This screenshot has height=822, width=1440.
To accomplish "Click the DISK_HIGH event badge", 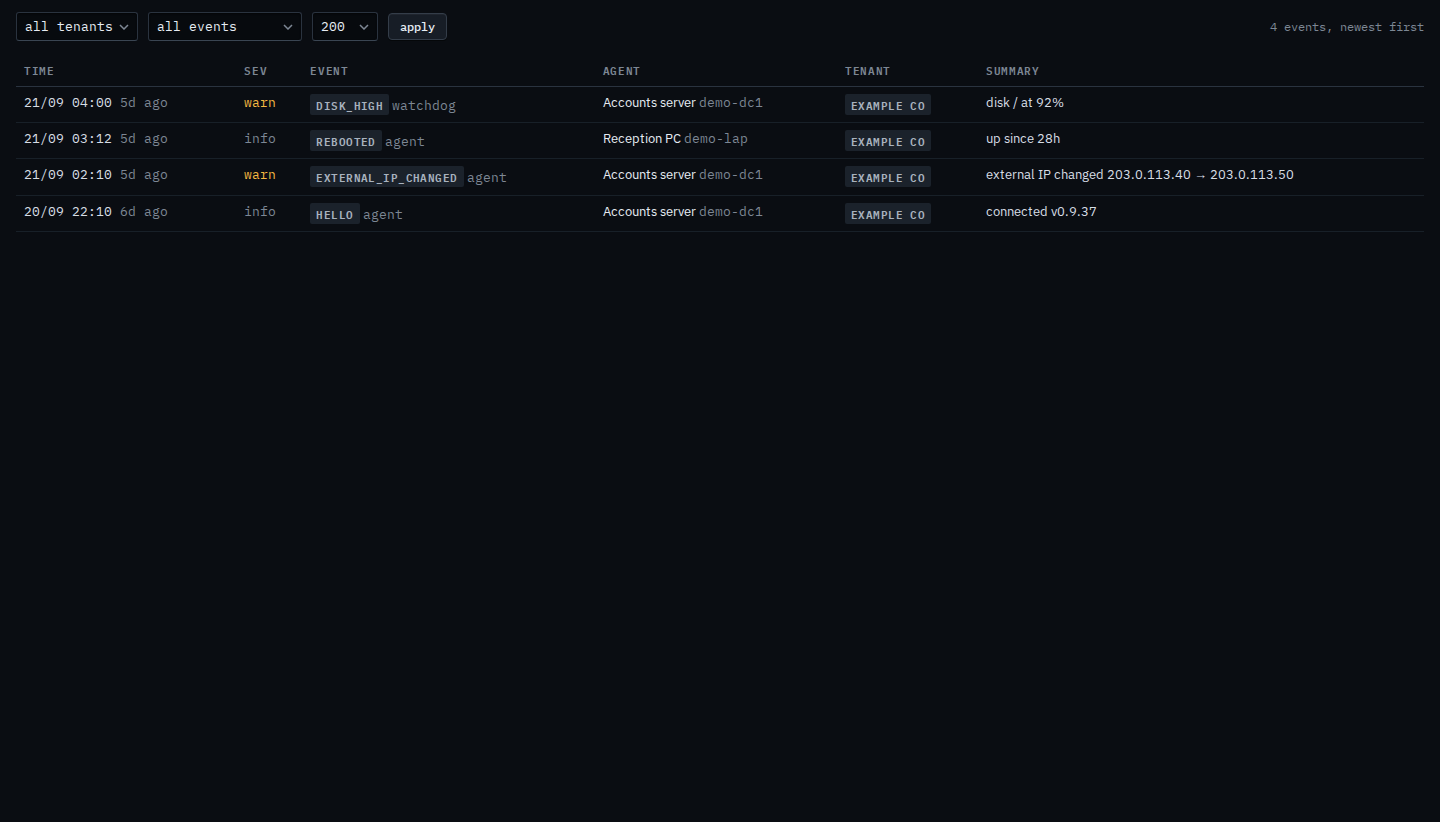I will coord(349,105).
